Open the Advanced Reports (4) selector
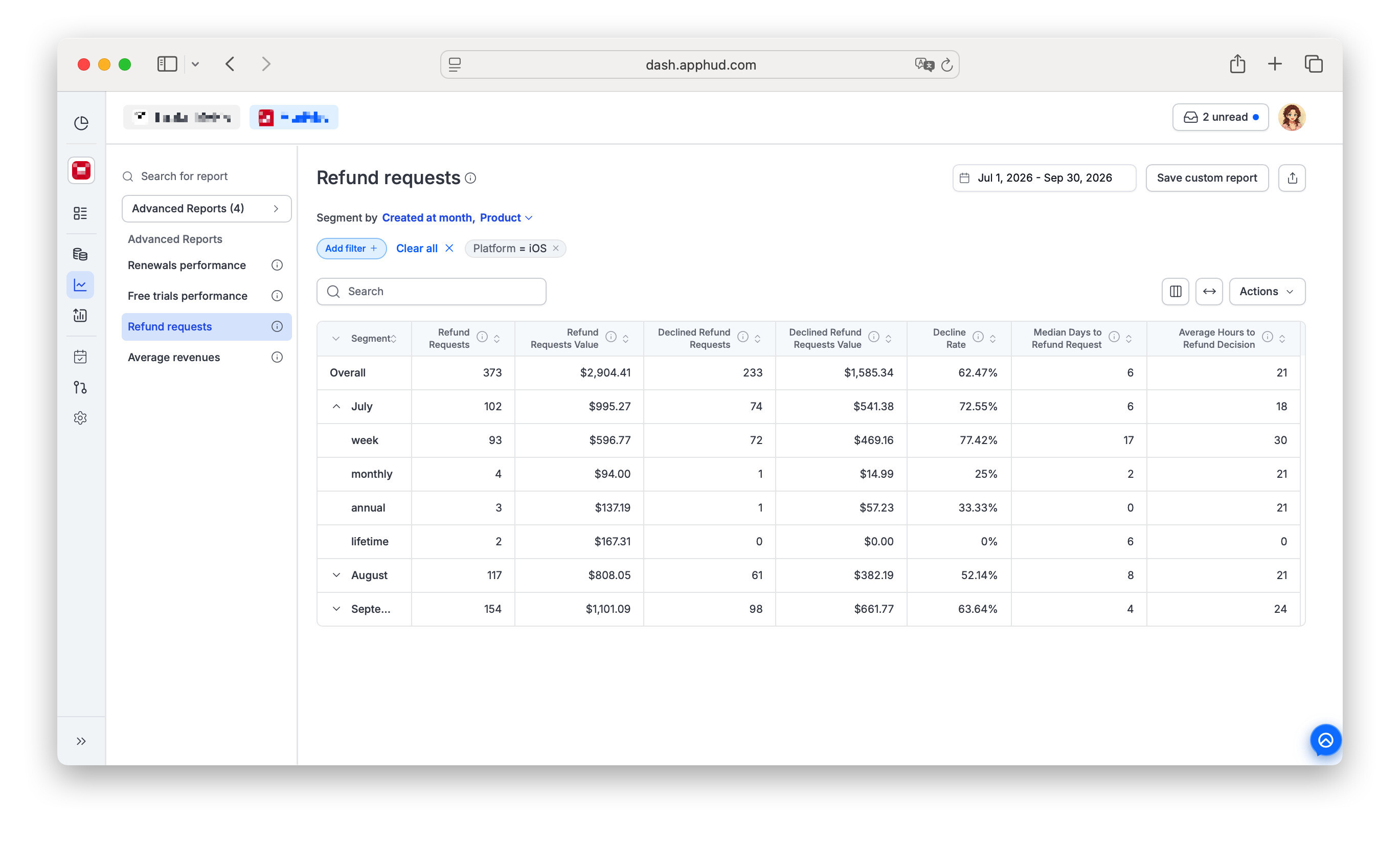The width and height of the screenshot is (1400, 842). click(x=207, y=209)
